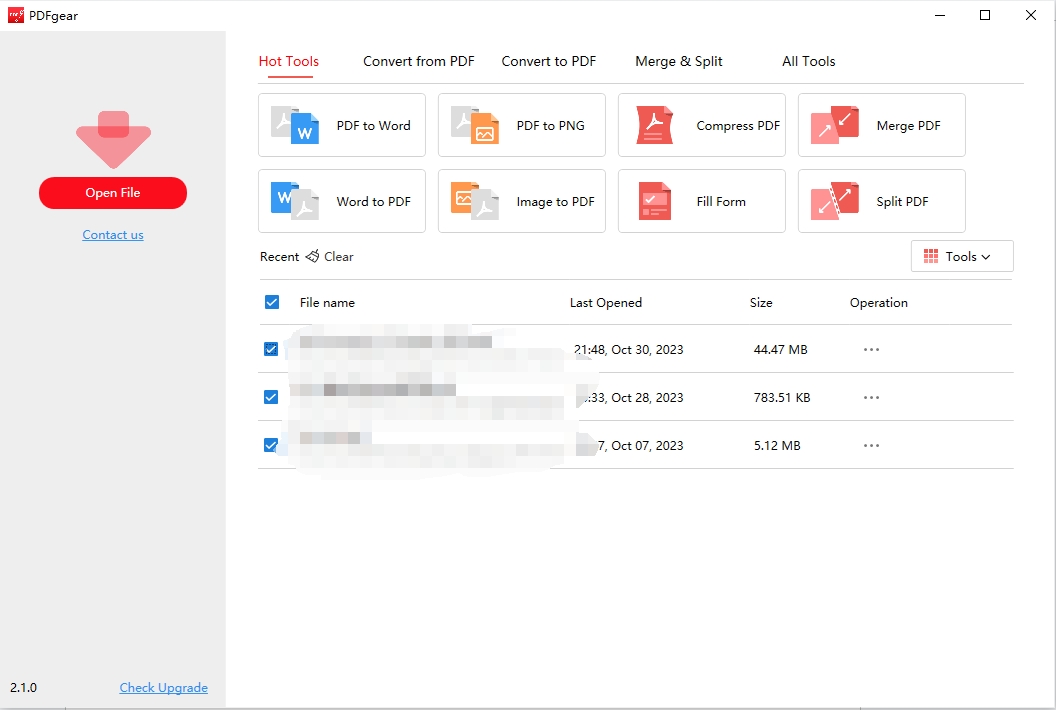Follow the Check Upgrade link
This screenshot has width=1056, height=710.
[163, 687]
